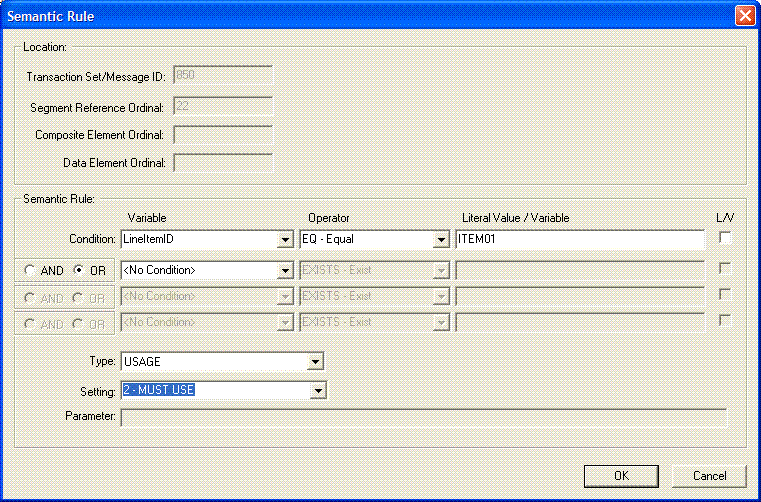The image size is (761, 502).
Task: Open the second row's No Condition dropdown
Action: (x=284, y=270)
